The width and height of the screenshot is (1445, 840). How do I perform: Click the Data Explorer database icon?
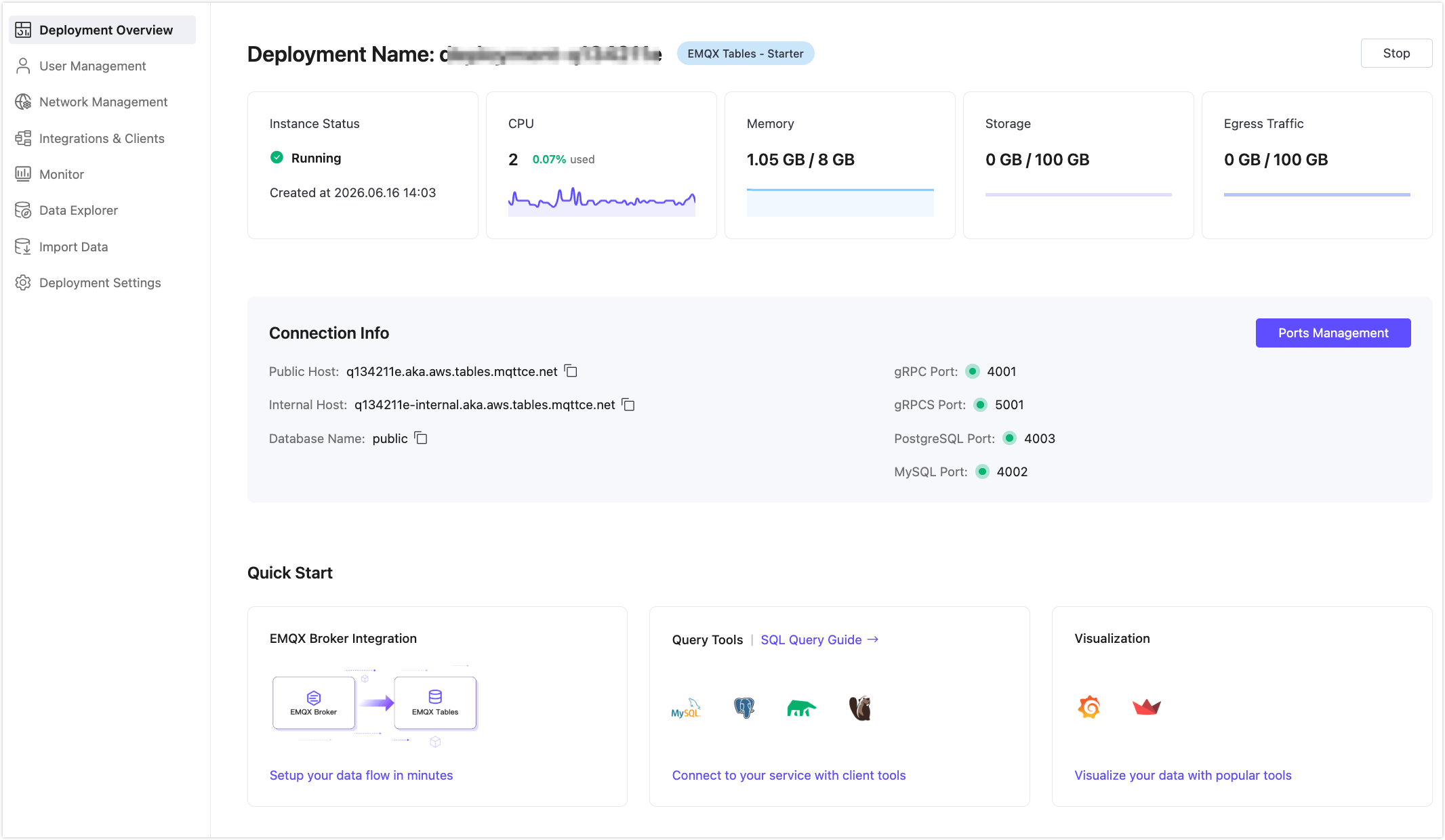[x=23, y=210]
